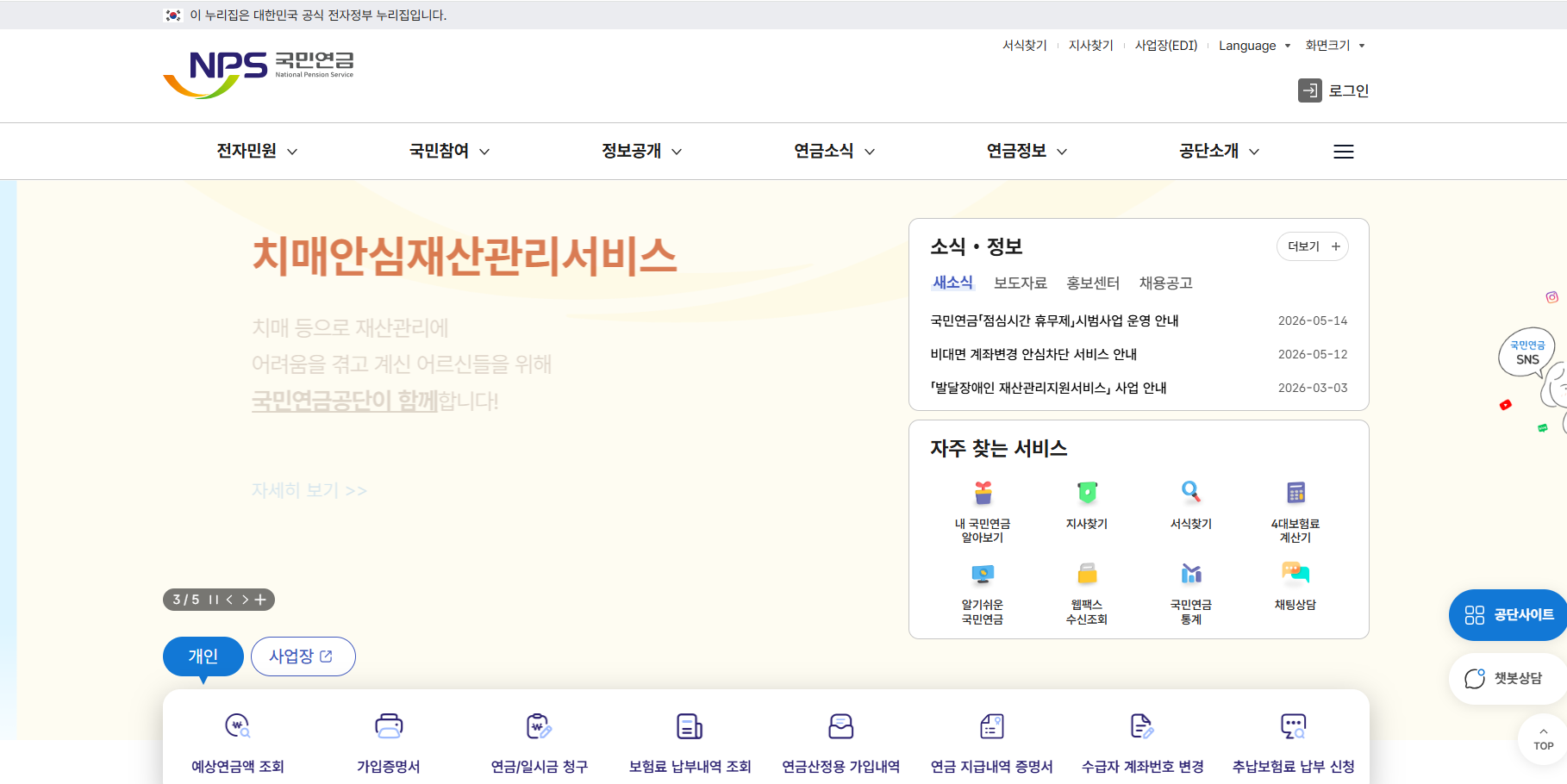Click 수급자 계좌번호 변경 icon
The width and height of the screenshot is (1567, 784).
(x=1142, y=726)
